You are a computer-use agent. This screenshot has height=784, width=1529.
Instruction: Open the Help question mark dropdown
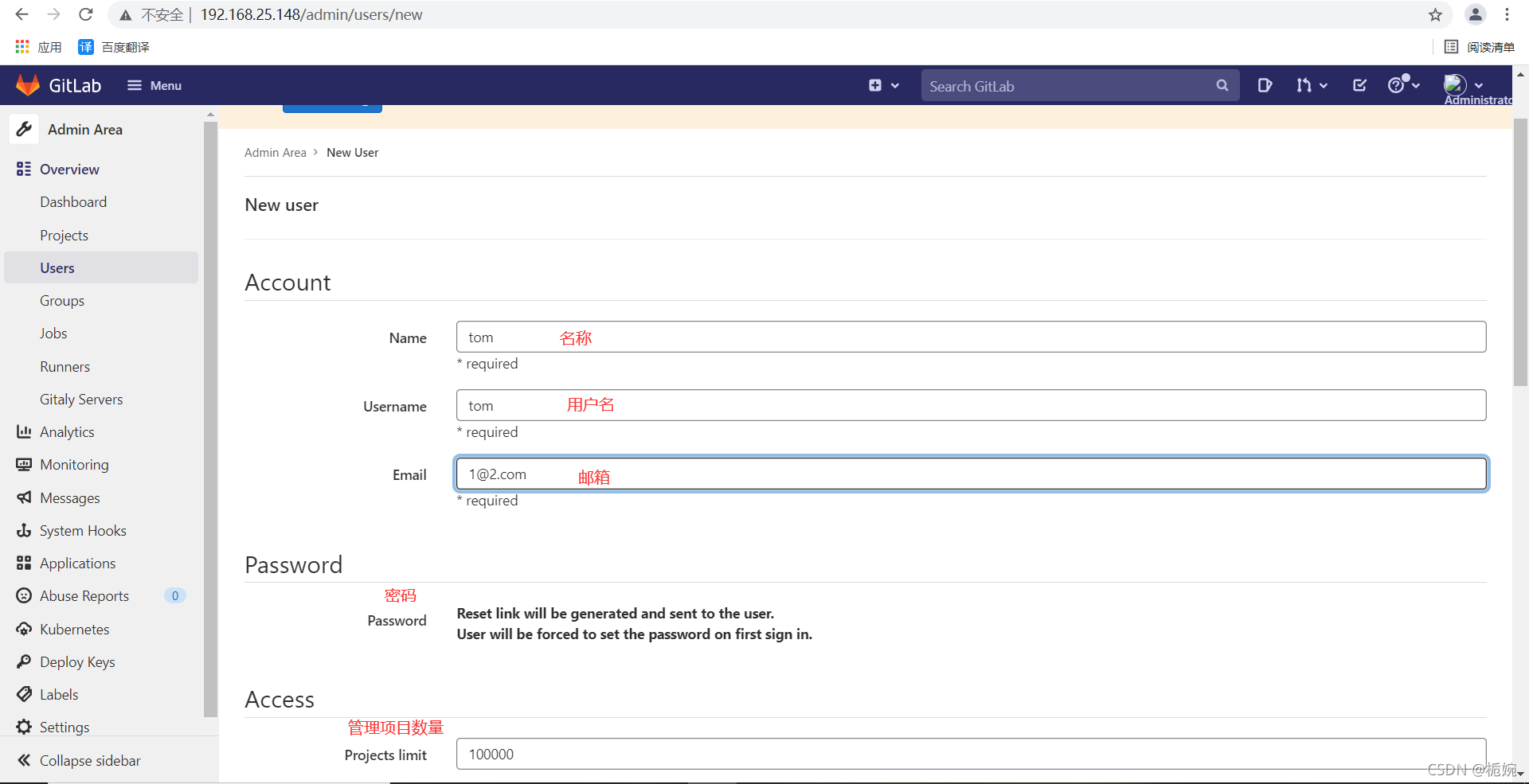(1404, 85)
